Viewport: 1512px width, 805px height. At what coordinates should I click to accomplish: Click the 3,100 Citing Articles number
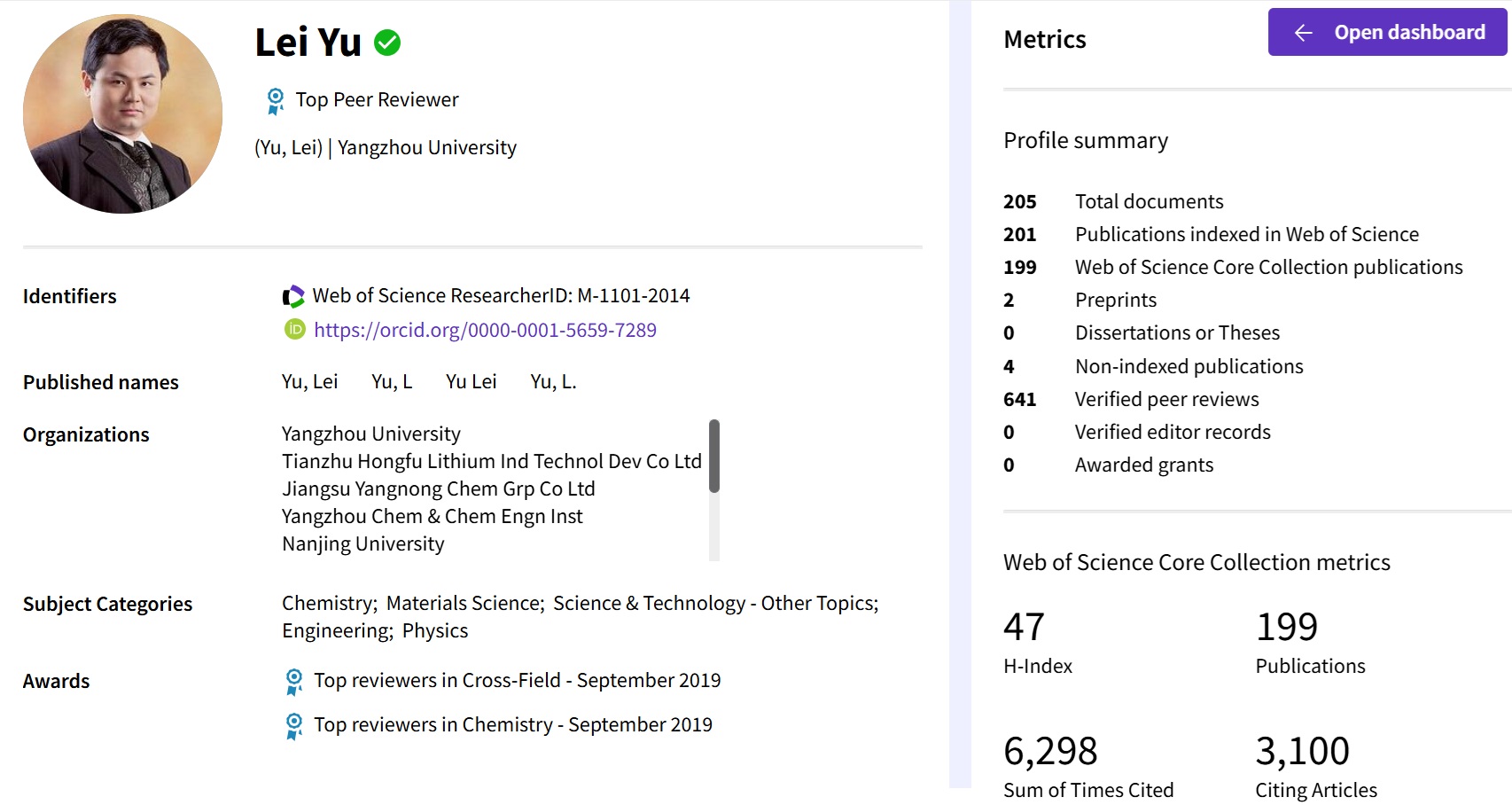click(x=1302, y=752)
